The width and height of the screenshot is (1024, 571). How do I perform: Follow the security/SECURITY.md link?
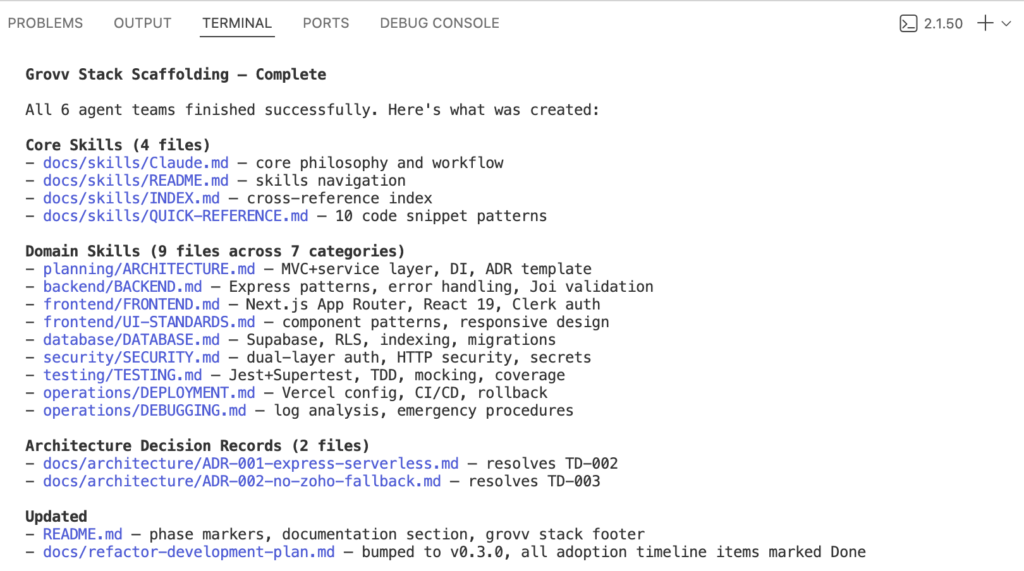(x=131, y=358)
